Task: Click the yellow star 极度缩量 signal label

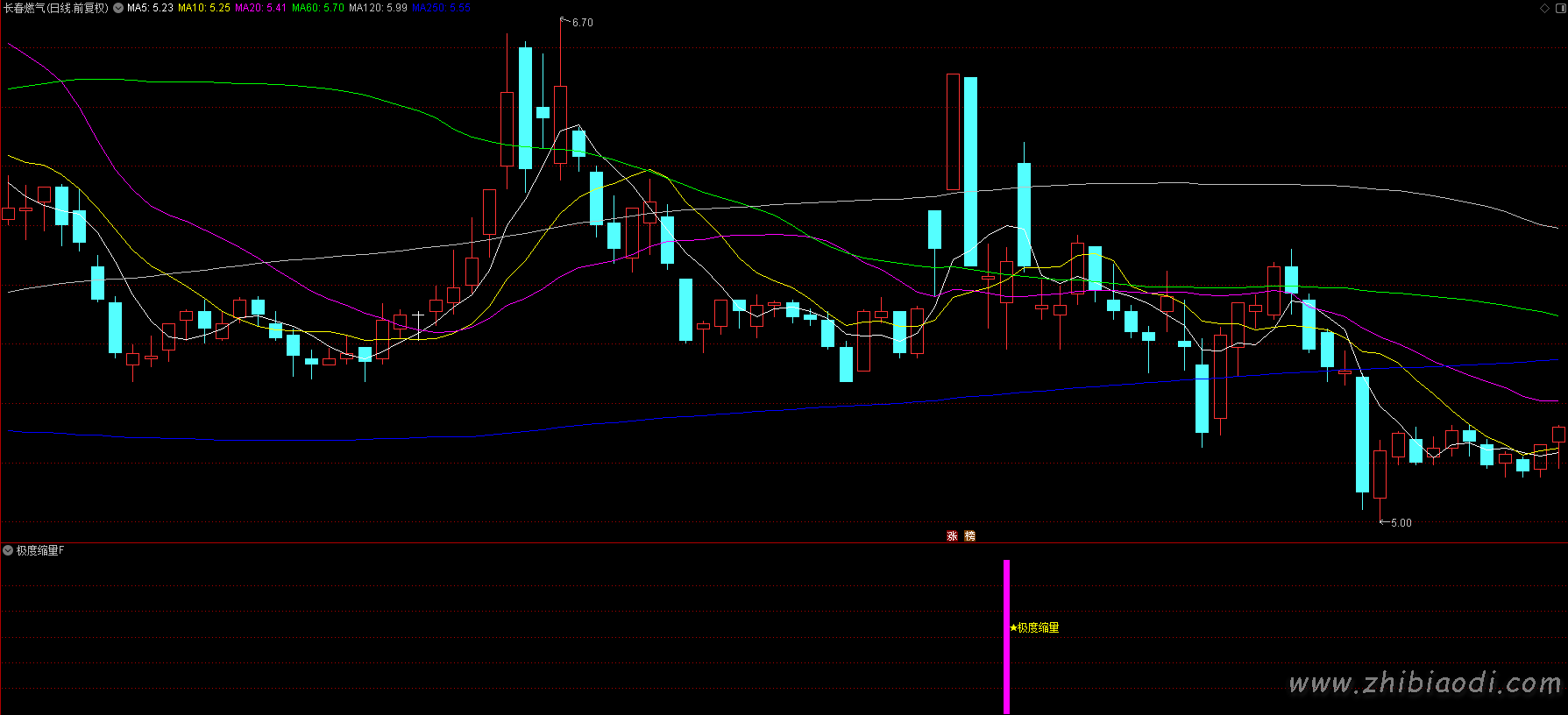Action: point(1034,627)
